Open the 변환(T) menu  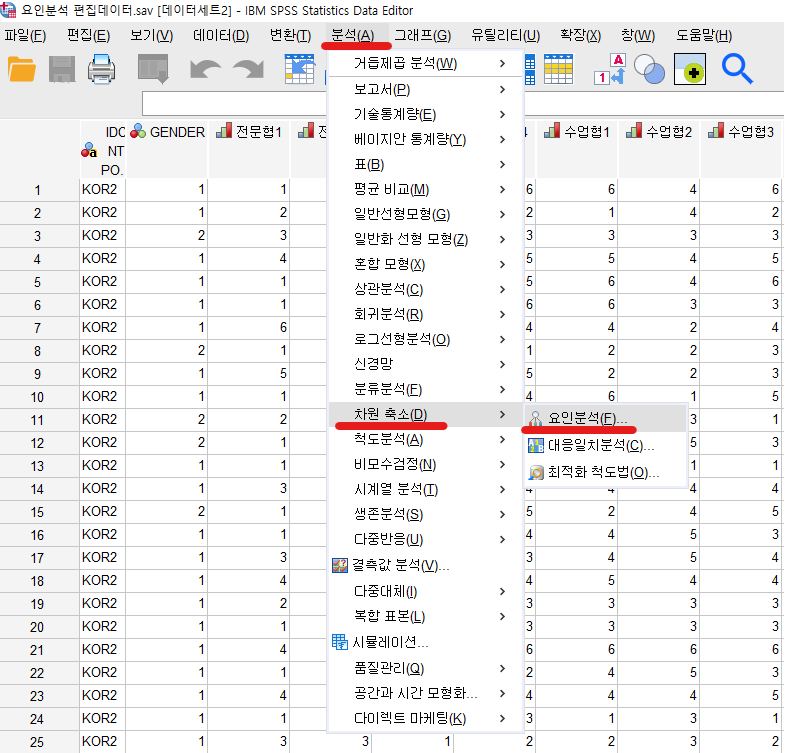coord(290,35)
